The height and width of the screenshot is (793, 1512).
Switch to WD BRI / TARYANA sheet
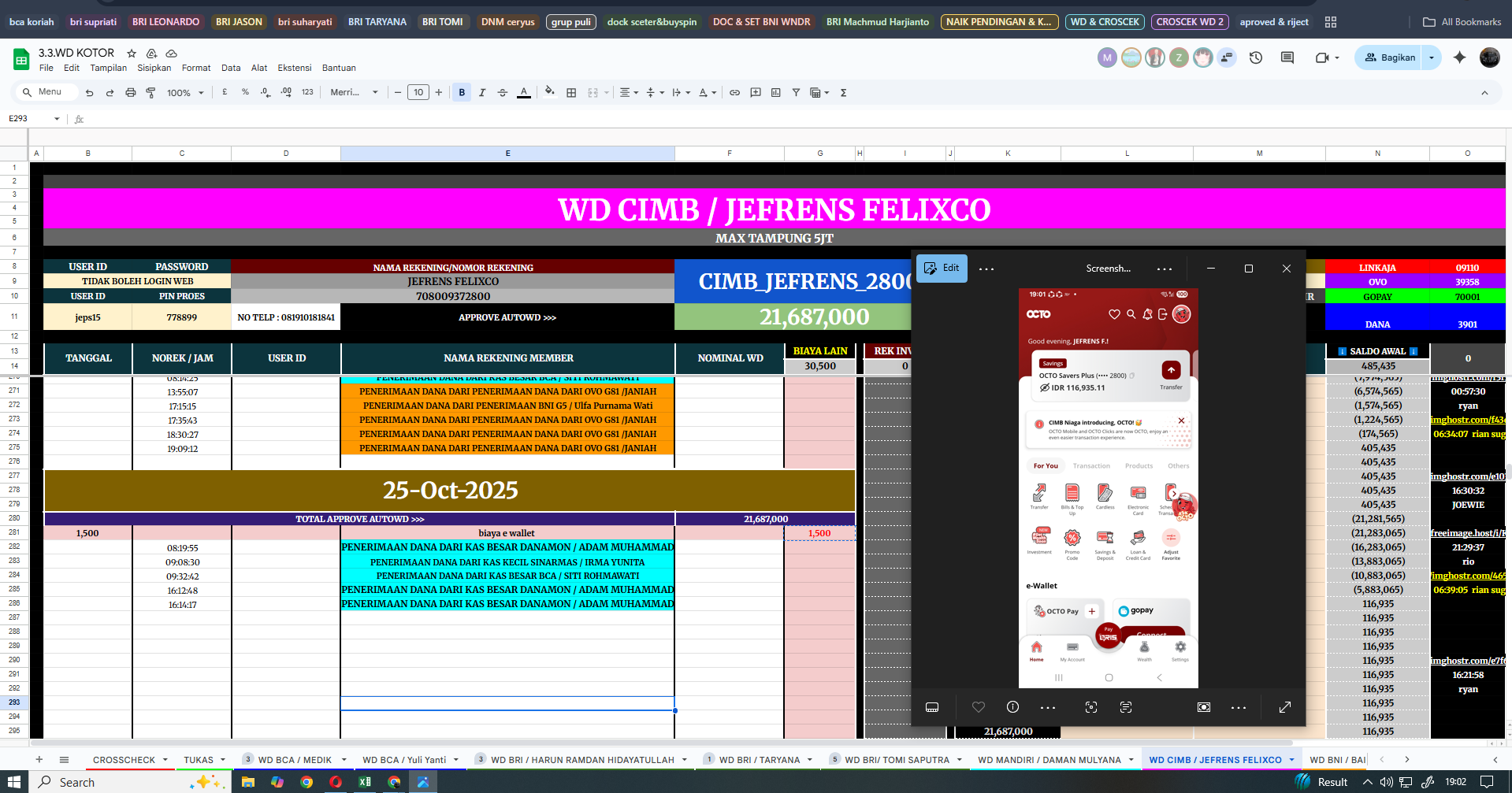(x=760, y=760)
